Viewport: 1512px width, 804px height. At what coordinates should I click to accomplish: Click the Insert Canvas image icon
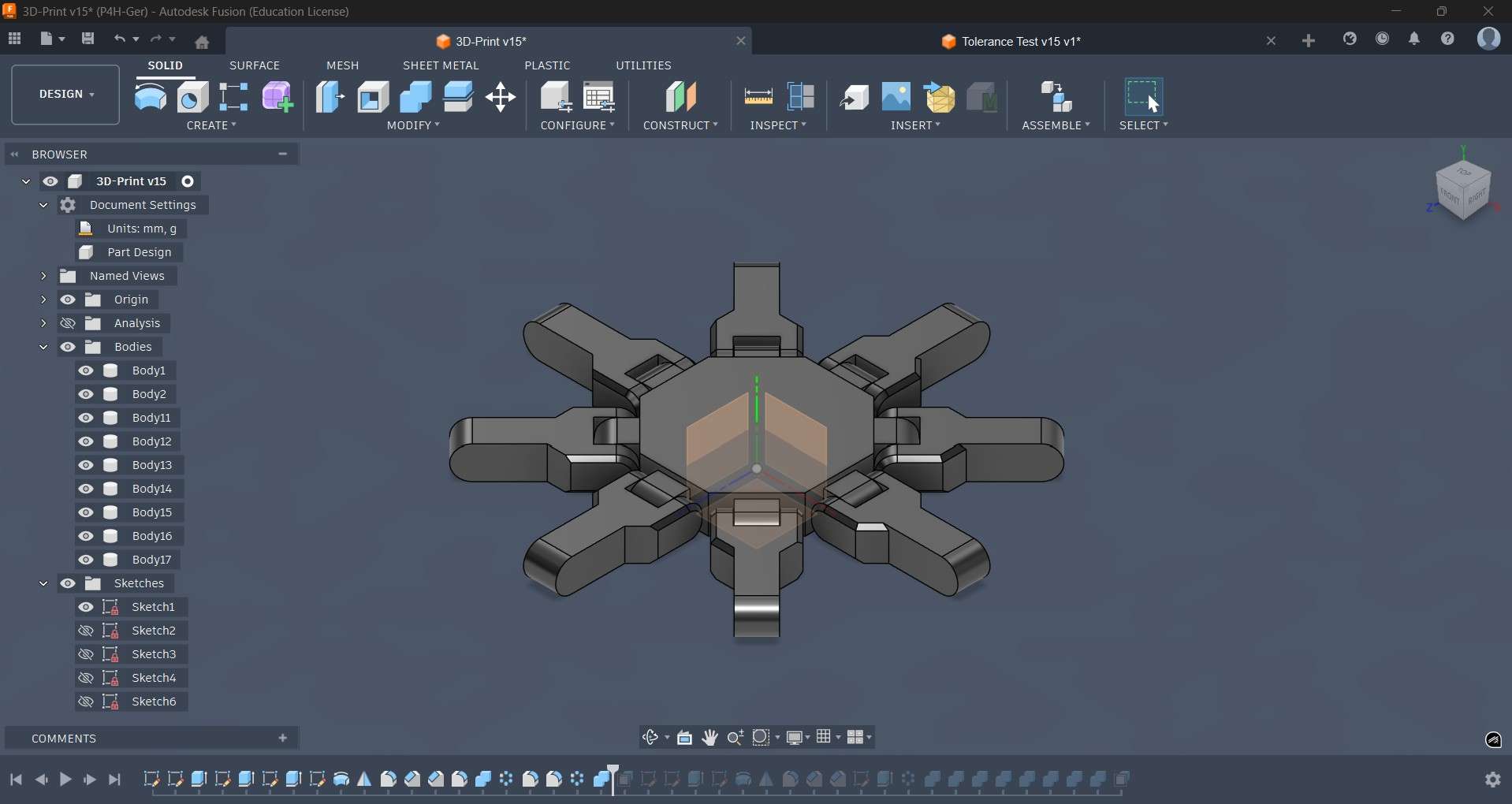point(897,97)
